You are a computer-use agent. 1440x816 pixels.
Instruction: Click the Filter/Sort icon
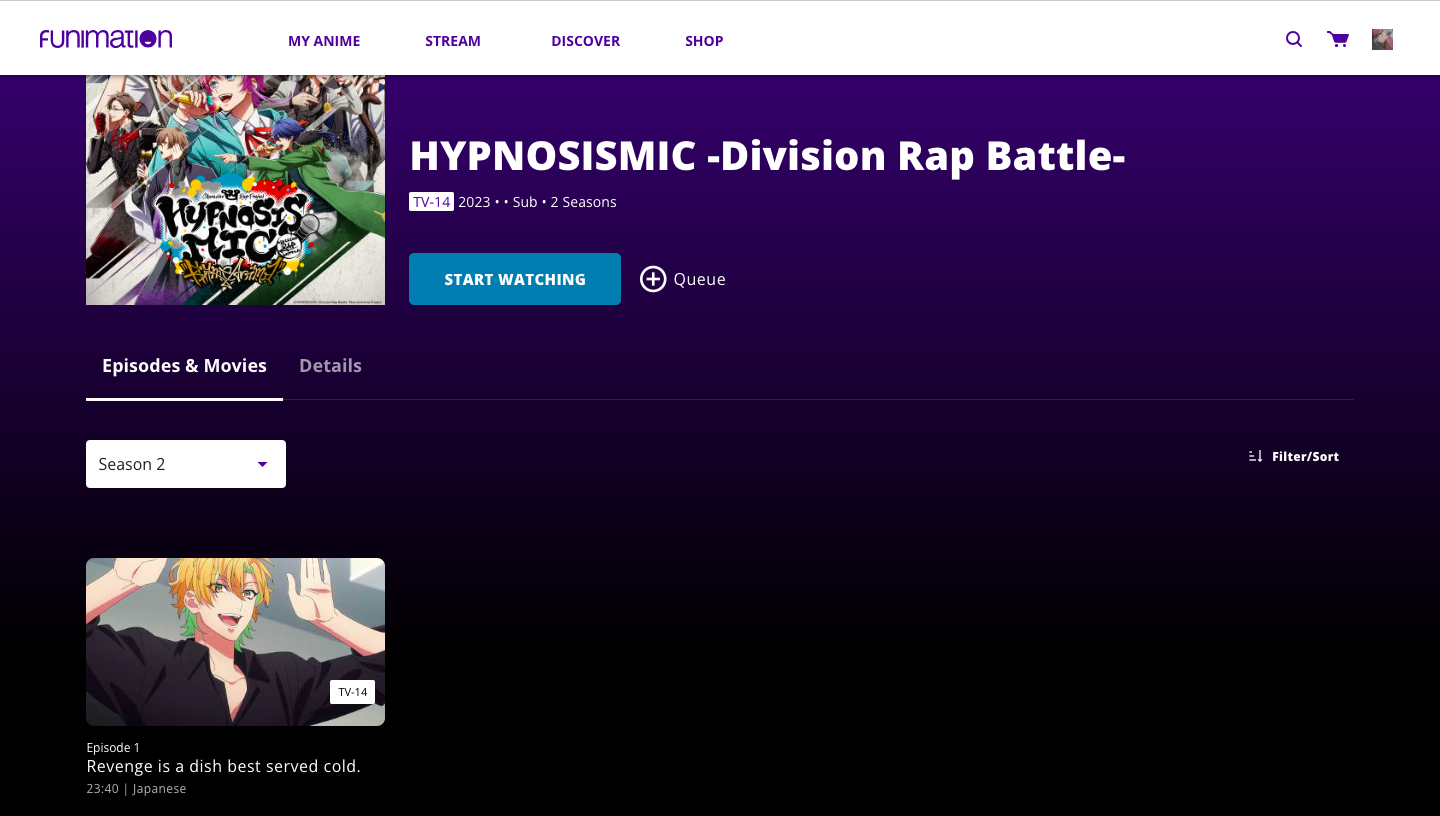[1256, 456]
